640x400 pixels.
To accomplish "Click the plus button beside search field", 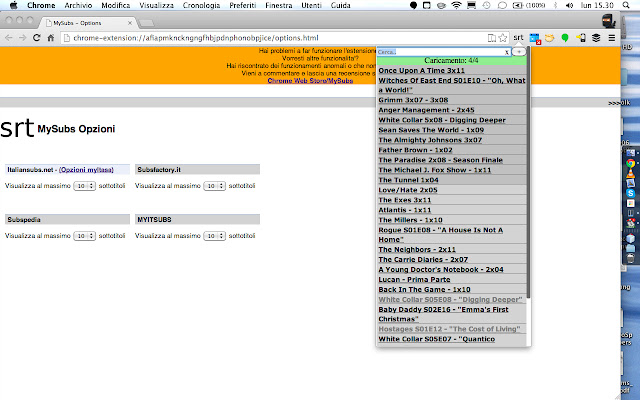I will click(x=519, y=51).
